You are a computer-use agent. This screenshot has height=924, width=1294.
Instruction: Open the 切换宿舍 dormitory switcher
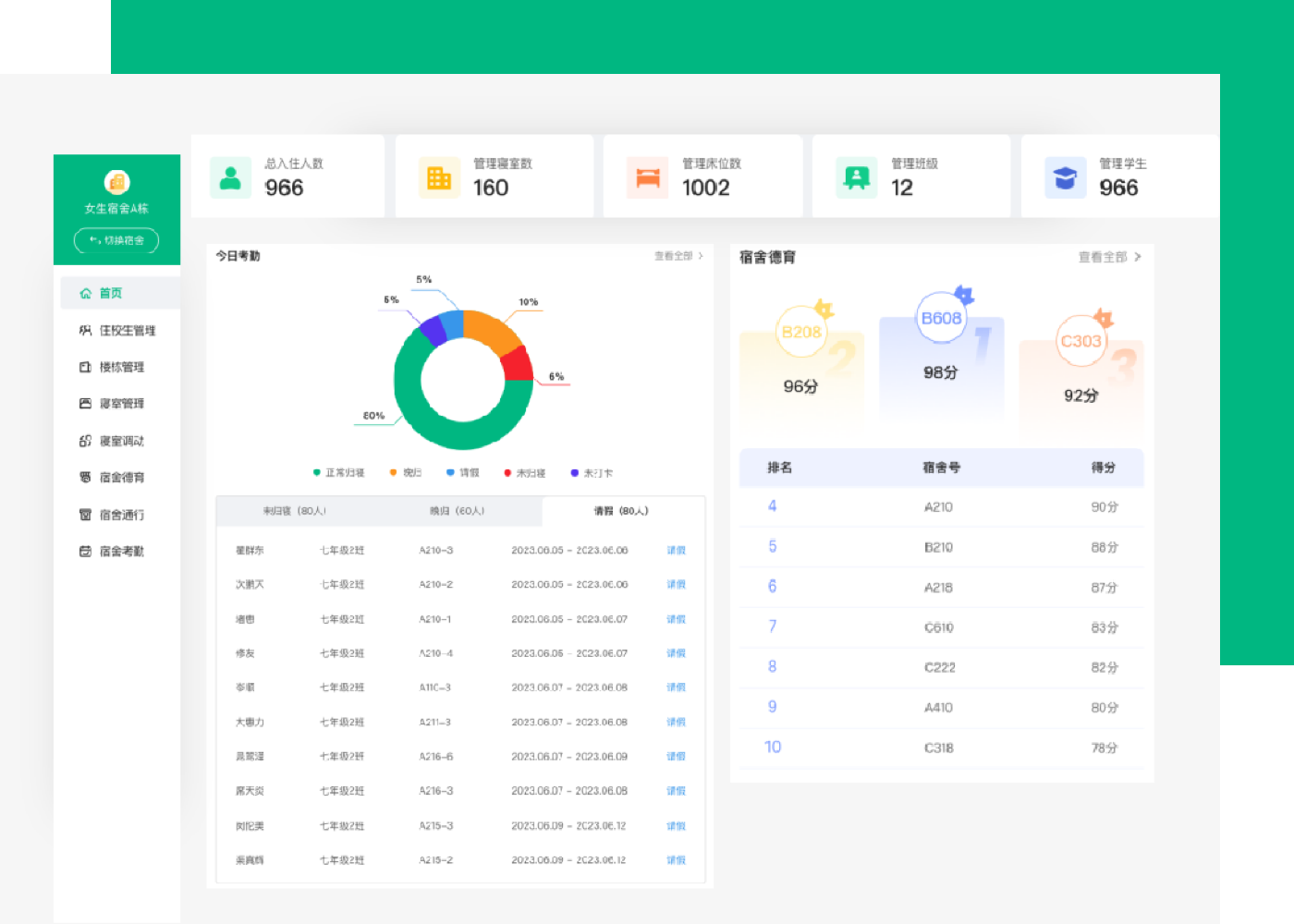(116, 240)
